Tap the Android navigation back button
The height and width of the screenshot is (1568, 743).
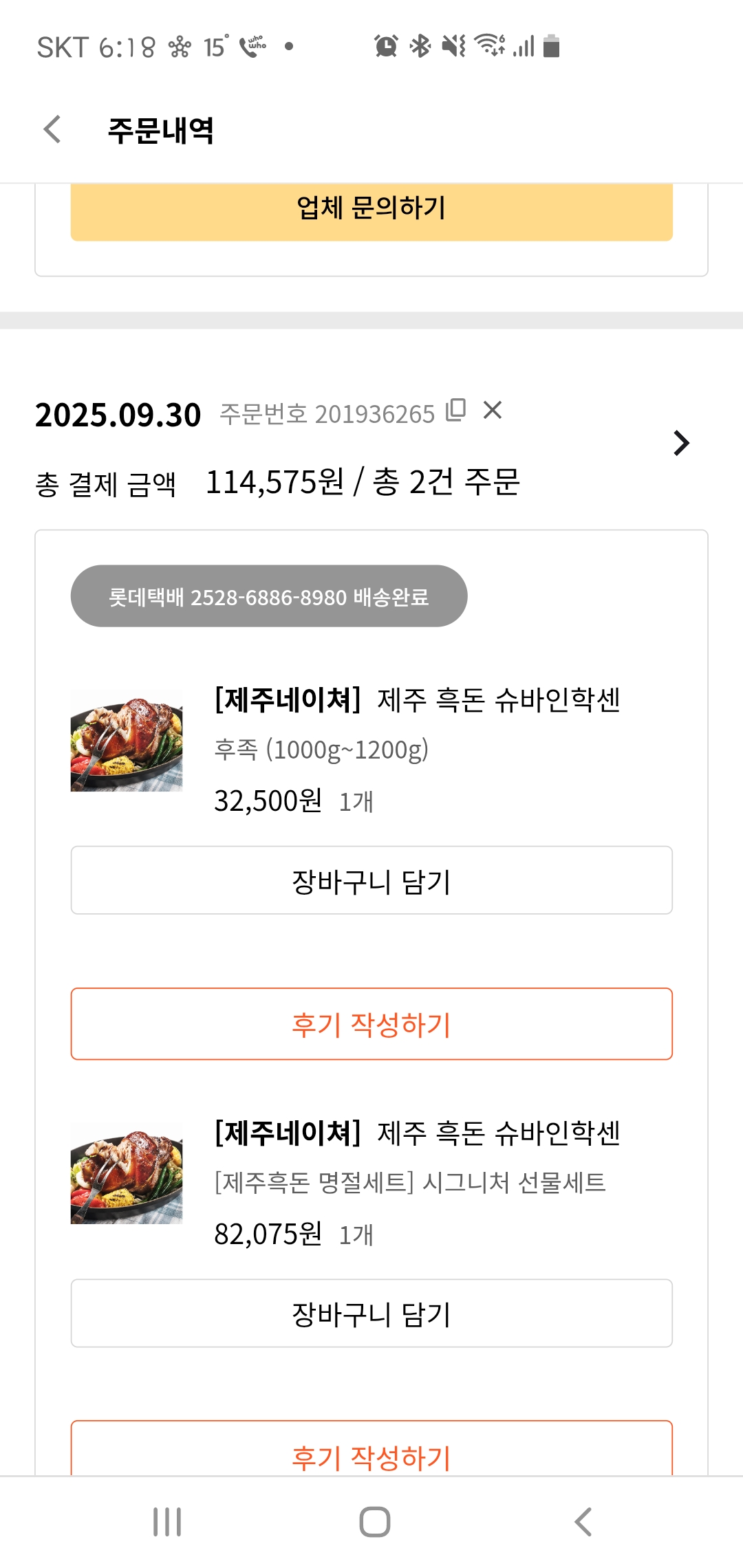tap(583, 1522)
